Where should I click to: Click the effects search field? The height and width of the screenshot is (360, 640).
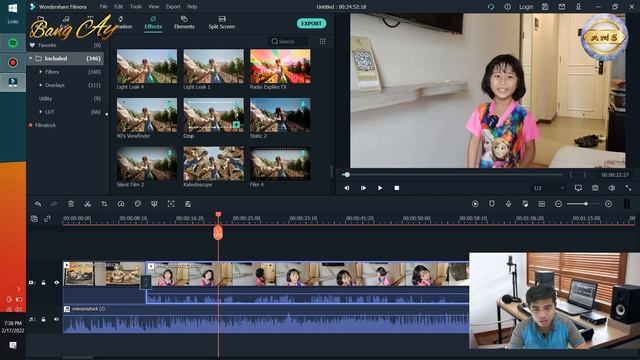coord(288,41)
